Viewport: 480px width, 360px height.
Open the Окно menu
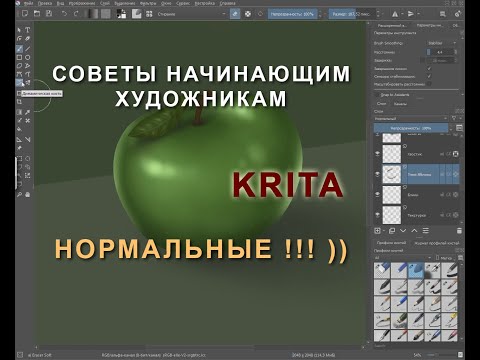coord(166,3)
